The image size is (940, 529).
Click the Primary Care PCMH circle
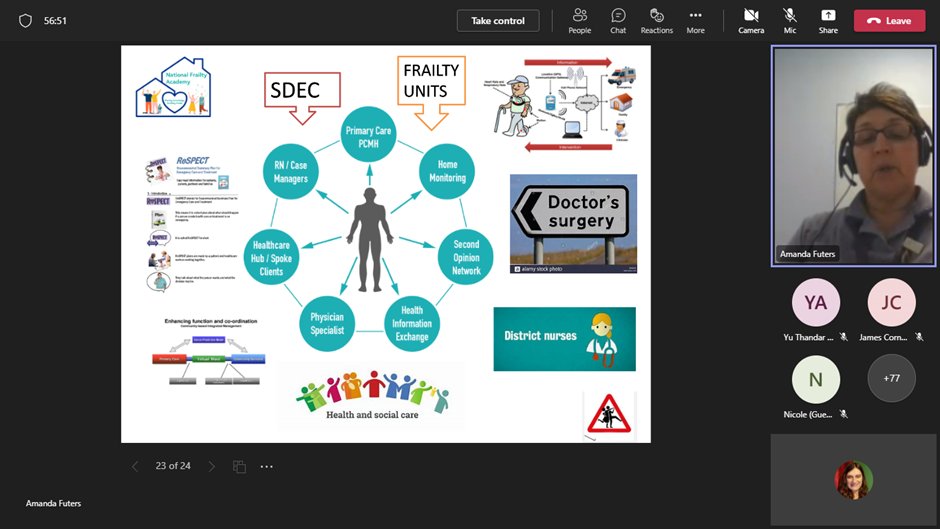pos(368,135)
